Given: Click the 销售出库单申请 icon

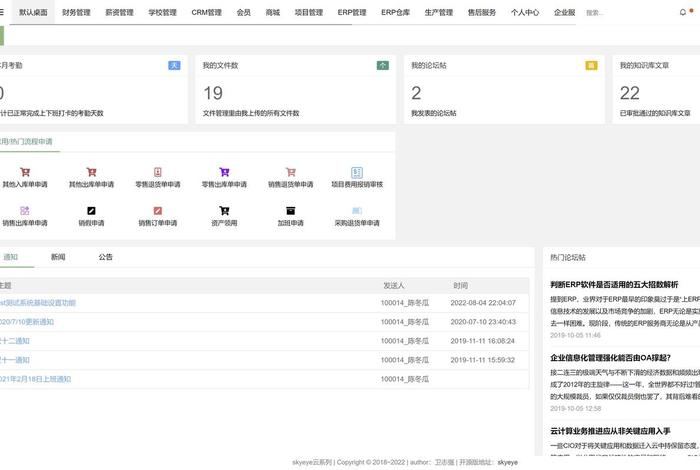Looking at the screenshot, I should 25,211.
